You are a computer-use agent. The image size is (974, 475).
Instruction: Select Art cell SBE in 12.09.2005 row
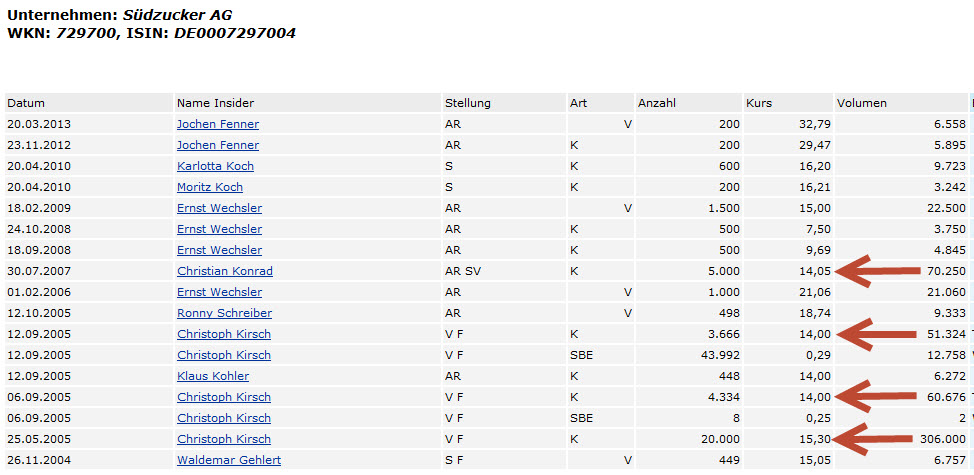(x=581, y=355)
